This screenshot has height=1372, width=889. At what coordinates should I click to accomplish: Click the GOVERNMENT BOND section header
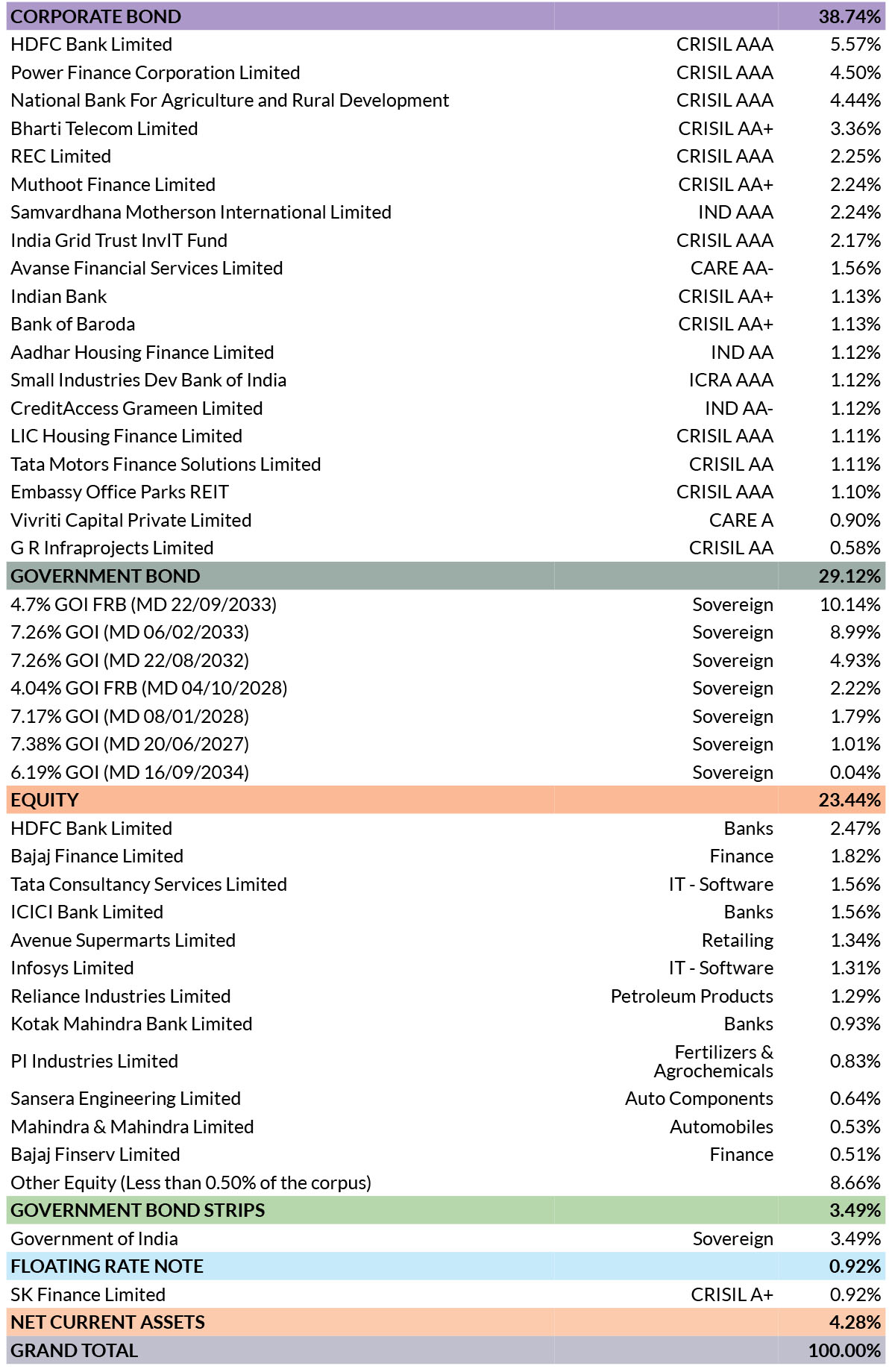coord(105,576)
